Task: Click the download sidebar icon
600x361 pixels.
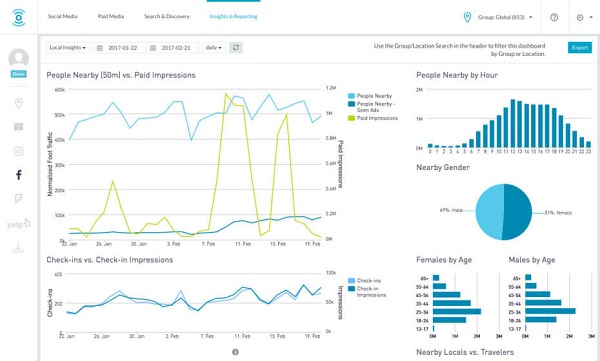Action: click(18, 248)
